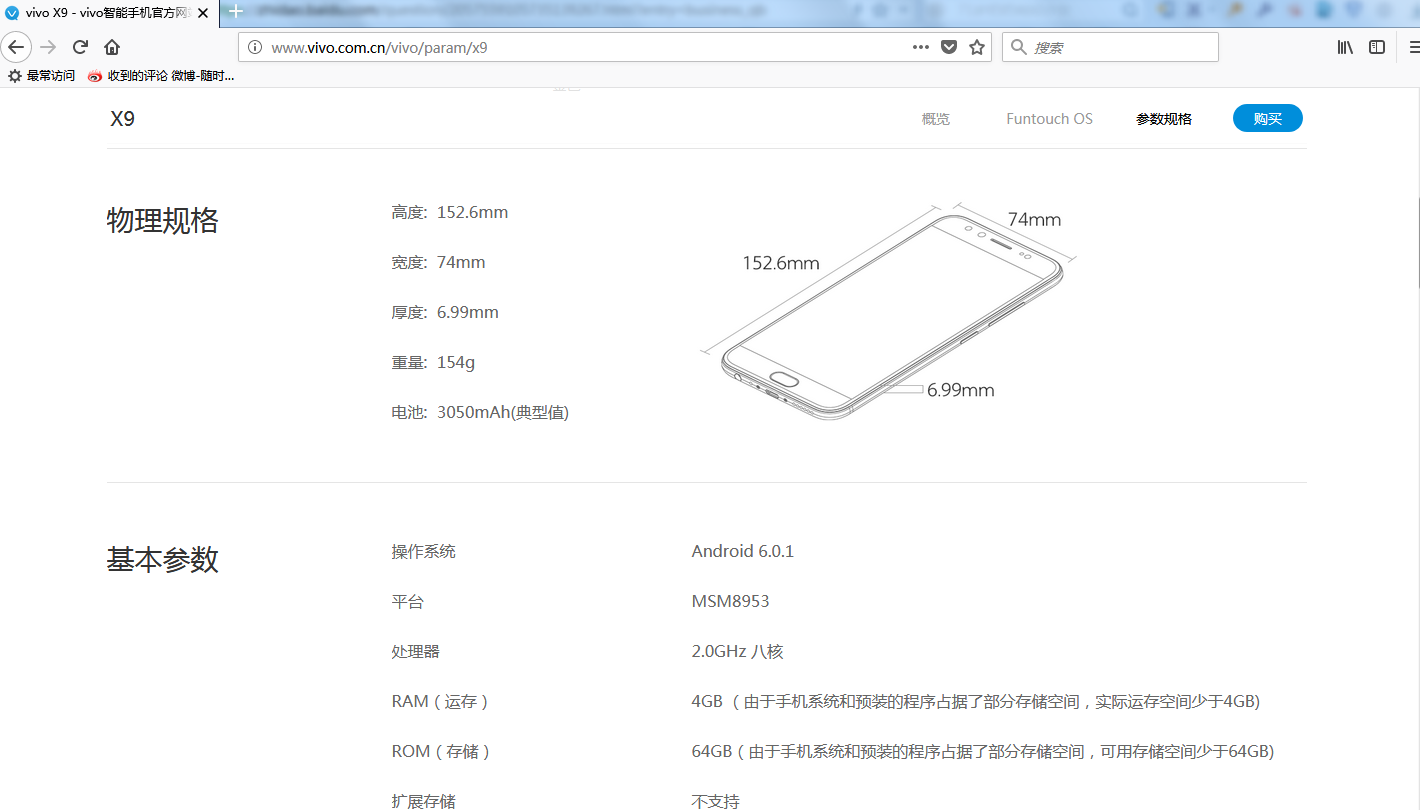The width and height of the screenshot is (1420, 810).
Task: Click the 74mm label on the diagram
Action: pyautogui.click(x=1034, y=219)
